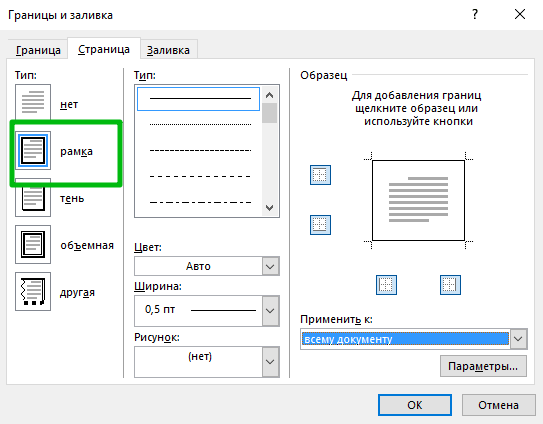Screen dimensions: 543x424
Task: Toggle the right border button in preview
Action: tap(450, 285)
